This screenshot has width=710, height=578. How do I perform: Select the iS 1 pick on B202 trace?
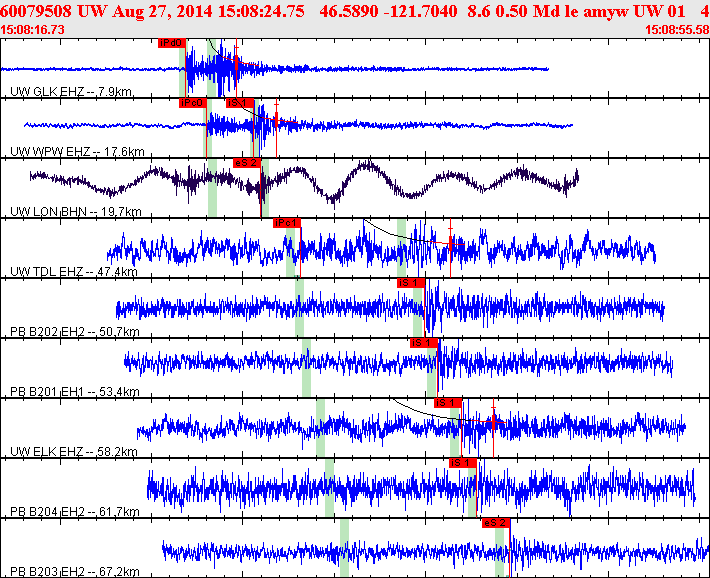pyautogui.click(x=411, y=283)
